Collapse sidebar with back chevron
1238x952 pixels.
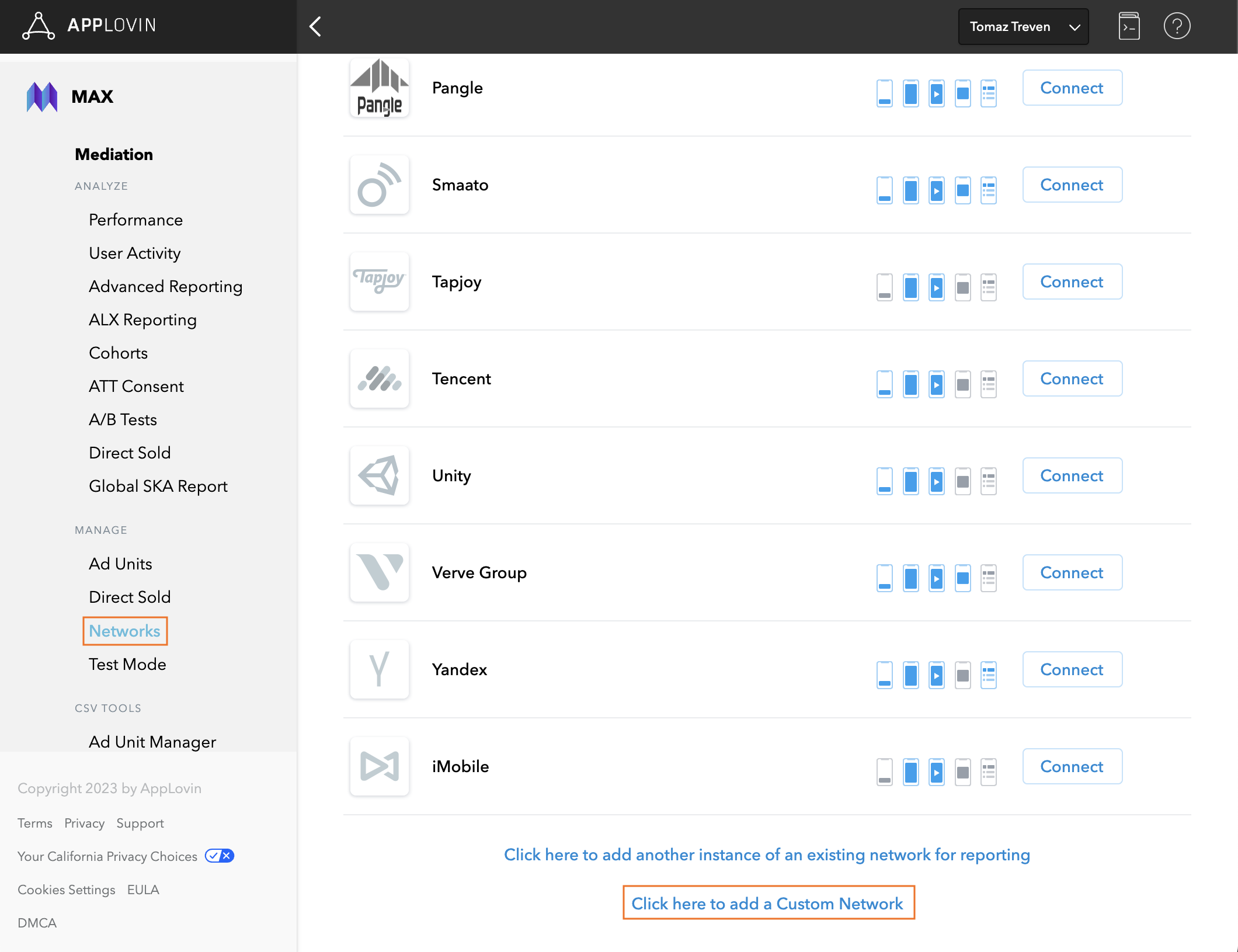[315, 26]
